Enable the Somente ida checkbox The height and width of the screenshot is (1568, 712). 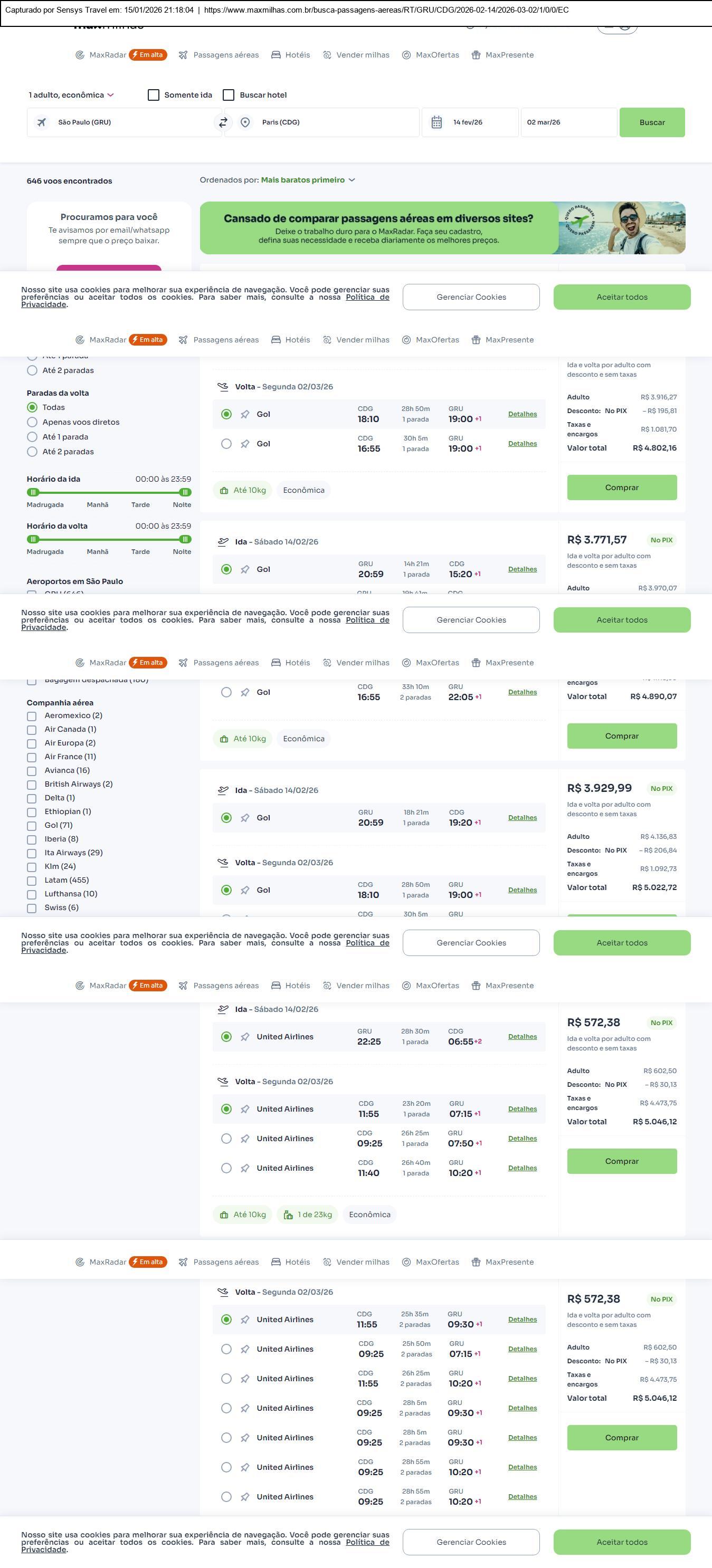pyautogui.click(x=154, y=95)
